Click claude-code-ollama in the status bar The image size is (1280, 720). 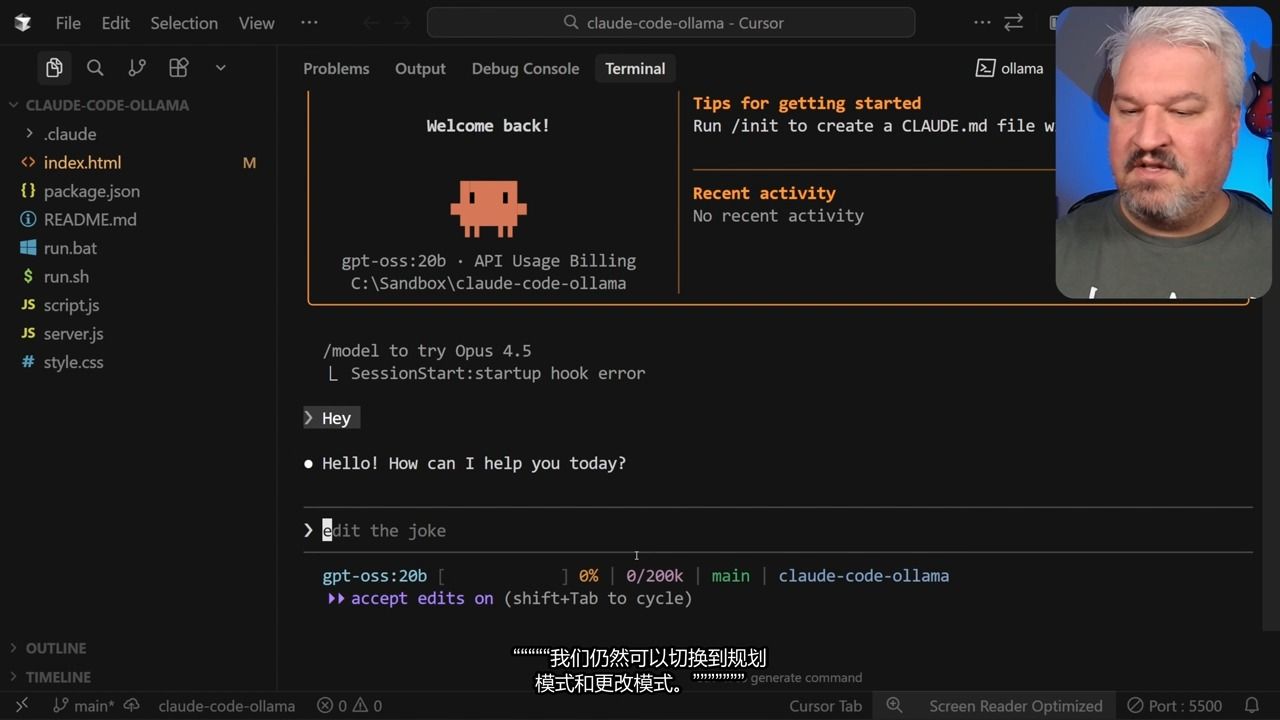[226, 706]
